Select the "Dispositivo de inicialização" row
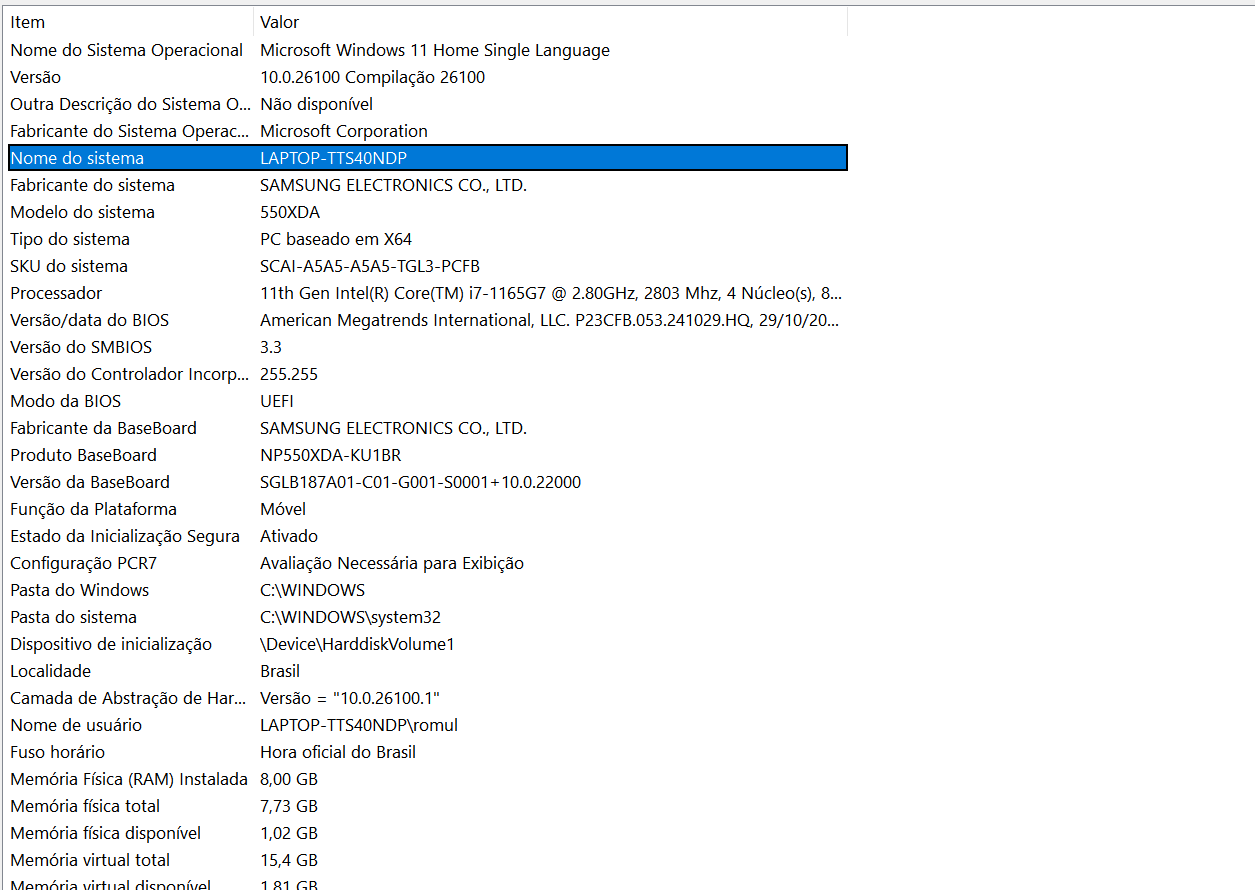Viewport: 1255px width, 890px height. (428, 644)
